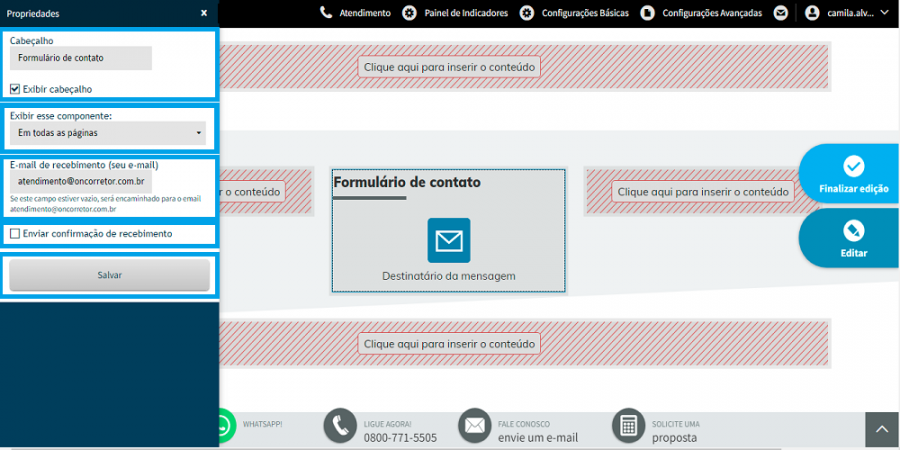Enable Enviar confirmação de recebimento checkbox
900x450 pixels.
[15, 234]
